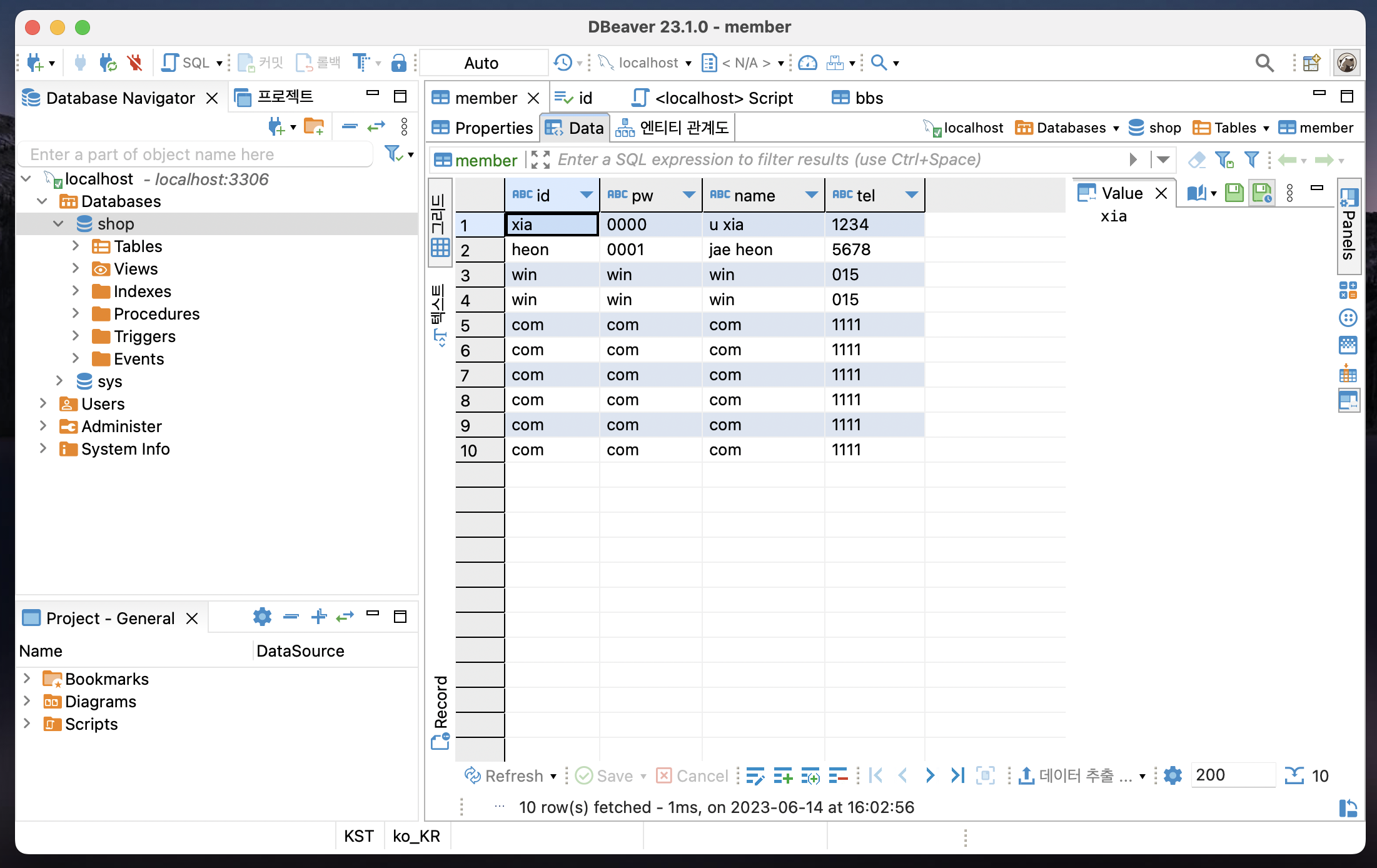
Task: Toggle the Panels side button
Action: pyautogui.click(x=1349, y=226)
